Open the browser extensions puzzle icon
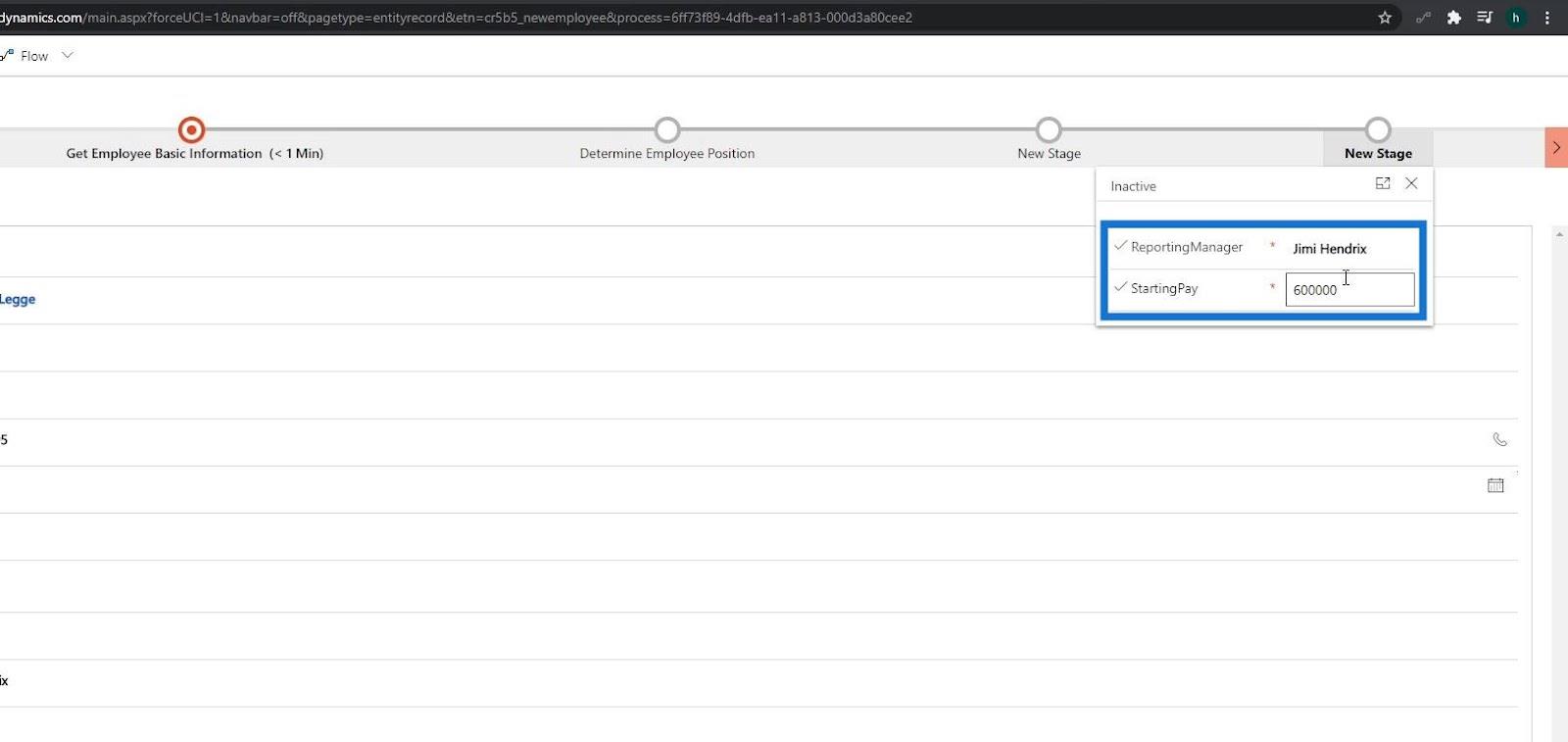The height and width of the screenshot is (742, 1568). click(1454, 18)
